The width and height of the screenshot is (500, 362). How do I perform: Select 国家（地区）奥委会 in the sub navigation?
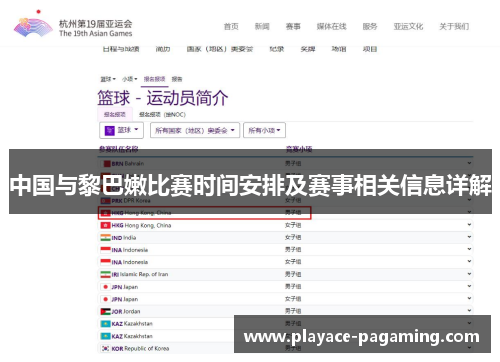tap(220, 49)
